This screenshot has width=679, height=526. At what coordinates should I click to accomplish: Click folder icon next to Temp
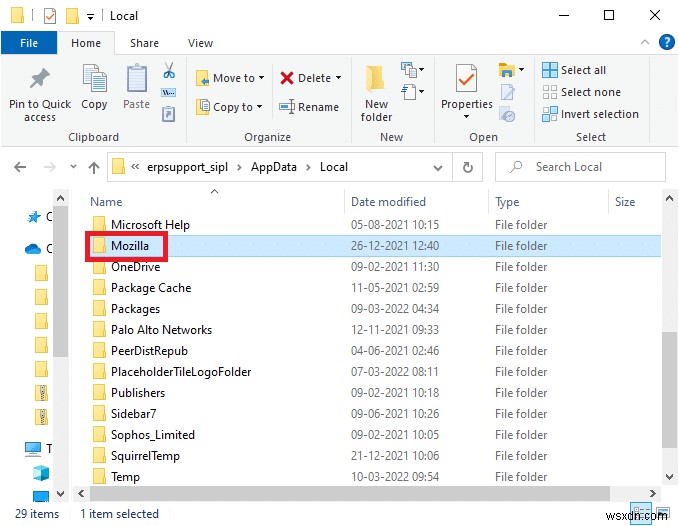tap(99, 476)
